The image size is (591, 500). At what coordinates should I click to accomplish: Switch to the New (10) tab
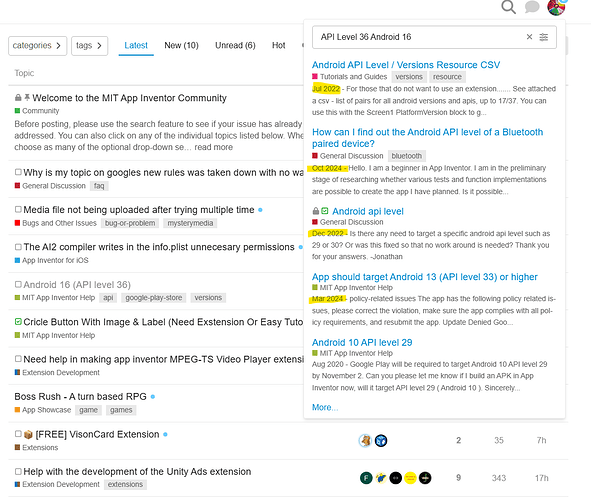click(181, 46)
